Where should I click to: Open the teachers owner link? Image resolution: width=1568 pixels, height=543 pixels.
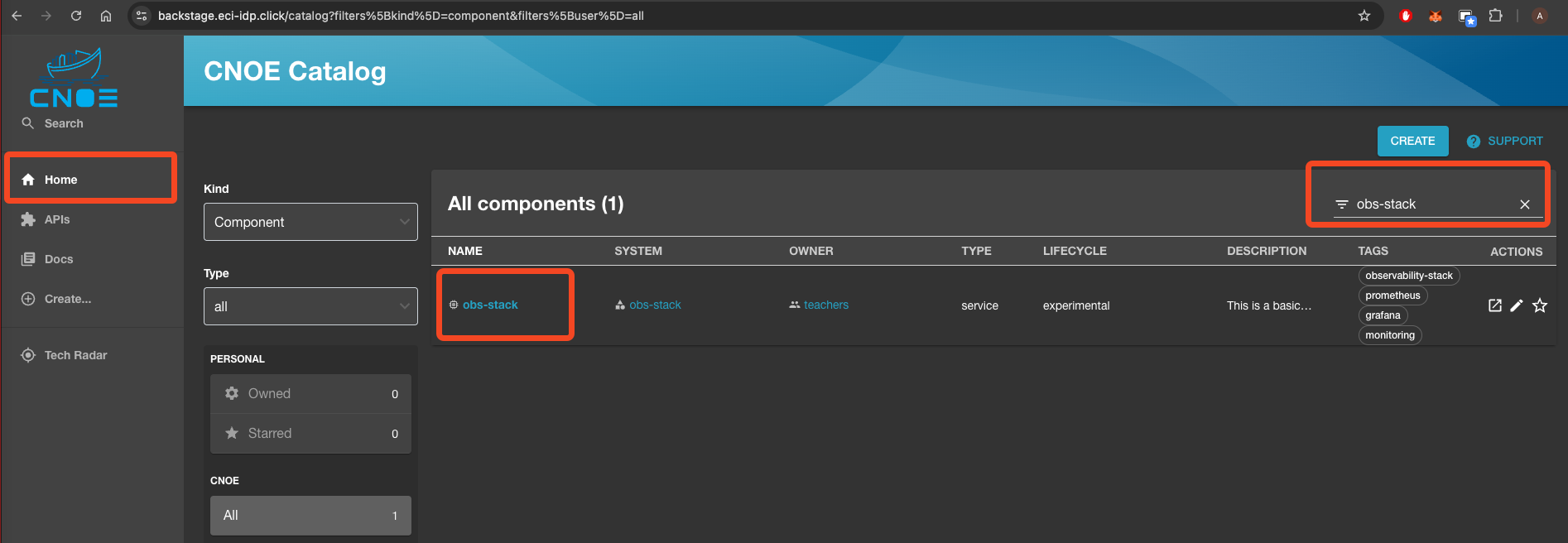tap(825, 305)
